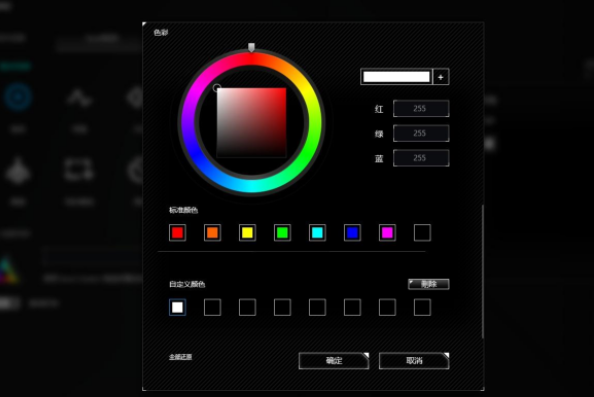Select the red standard color swatch
The height and width of the screenshot is (397, 594).
pyautogui.click(x=177, y=233)
